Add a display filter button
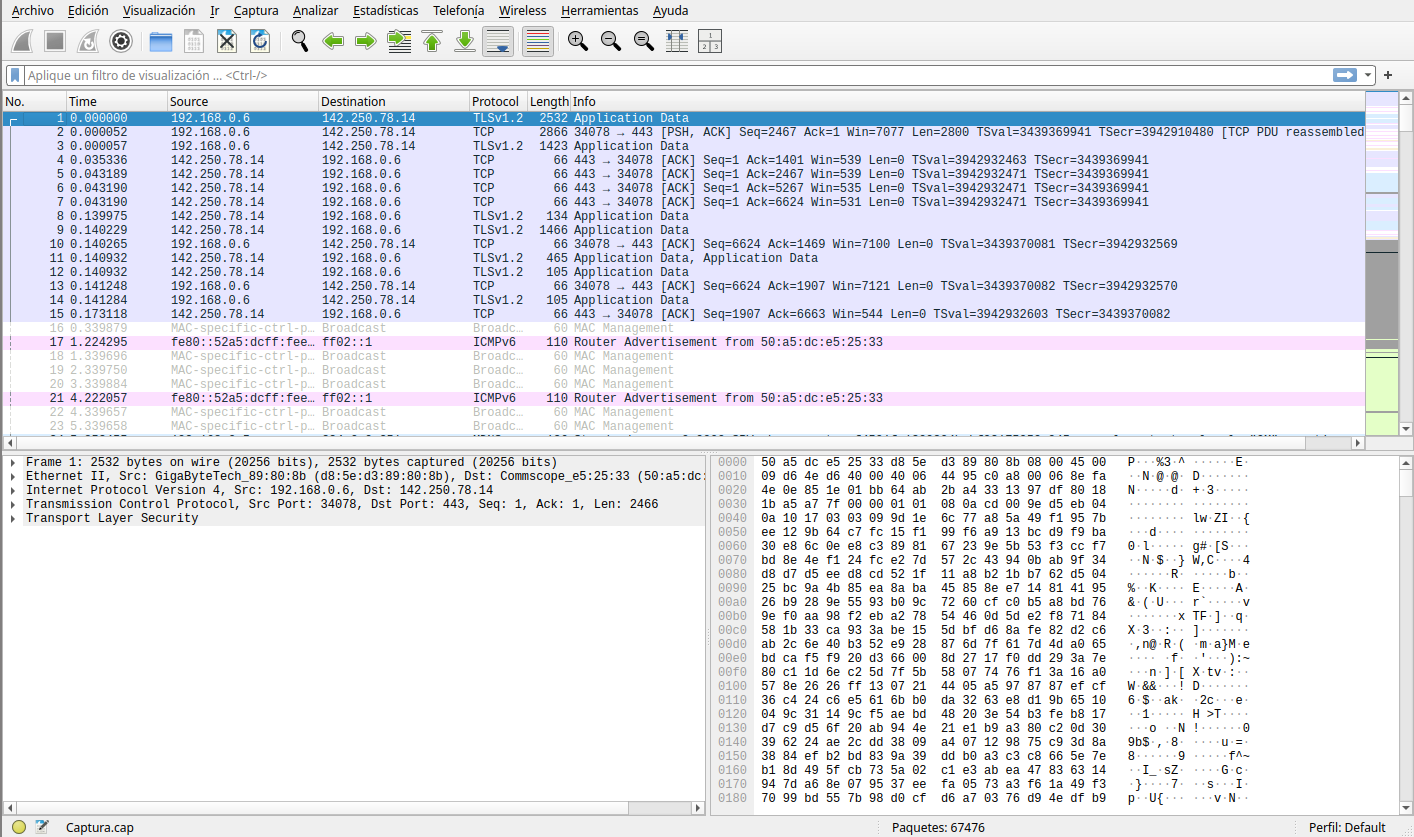 coord(1388,75)
